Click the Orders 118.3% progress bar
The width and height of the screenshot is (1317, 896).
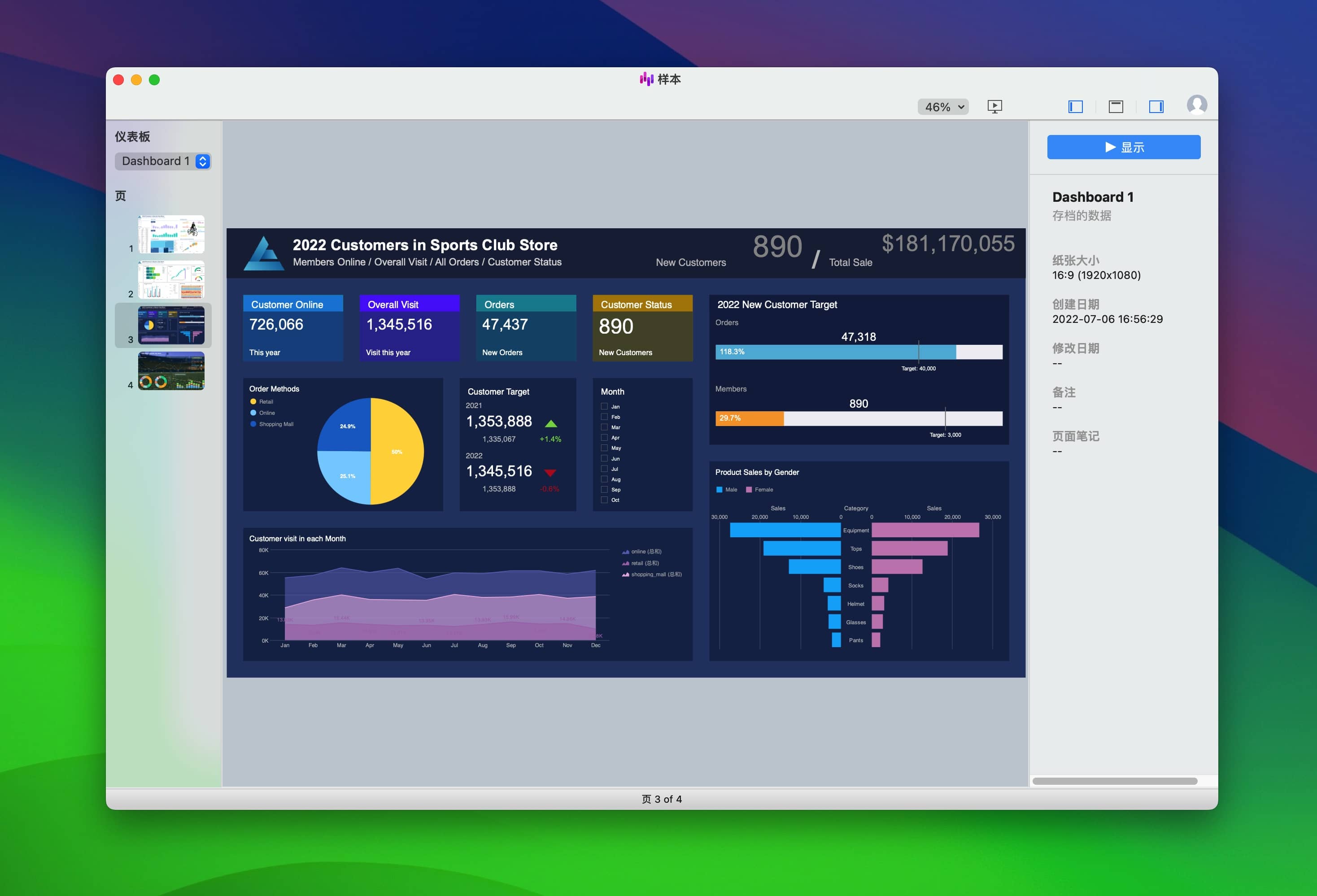tap(835, 352)
